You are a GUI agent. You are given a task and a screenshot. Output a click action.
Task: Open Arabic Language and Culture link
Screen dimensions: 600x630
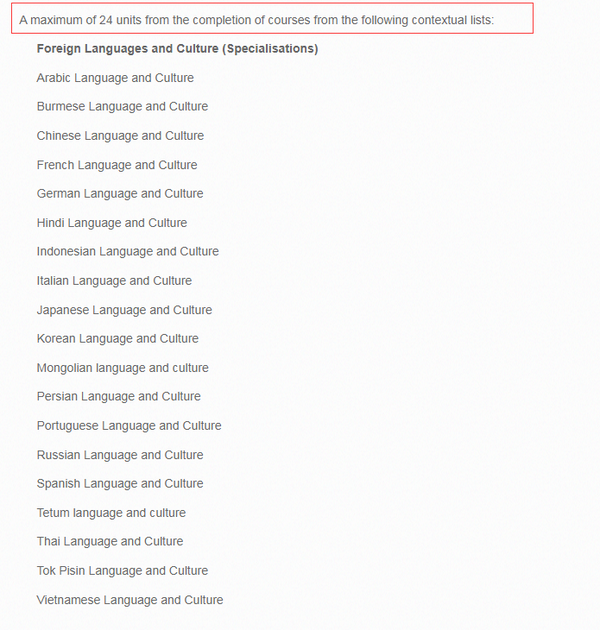coord(115,78)
